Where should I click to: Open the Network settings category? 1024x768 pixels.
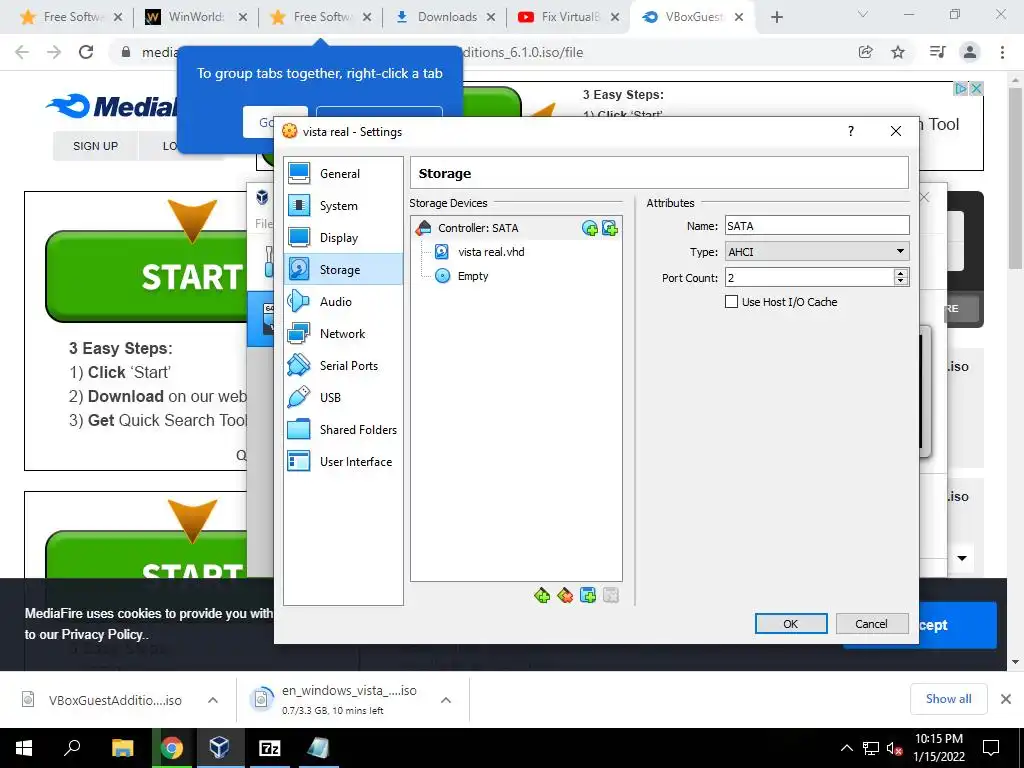coord(343,333)
